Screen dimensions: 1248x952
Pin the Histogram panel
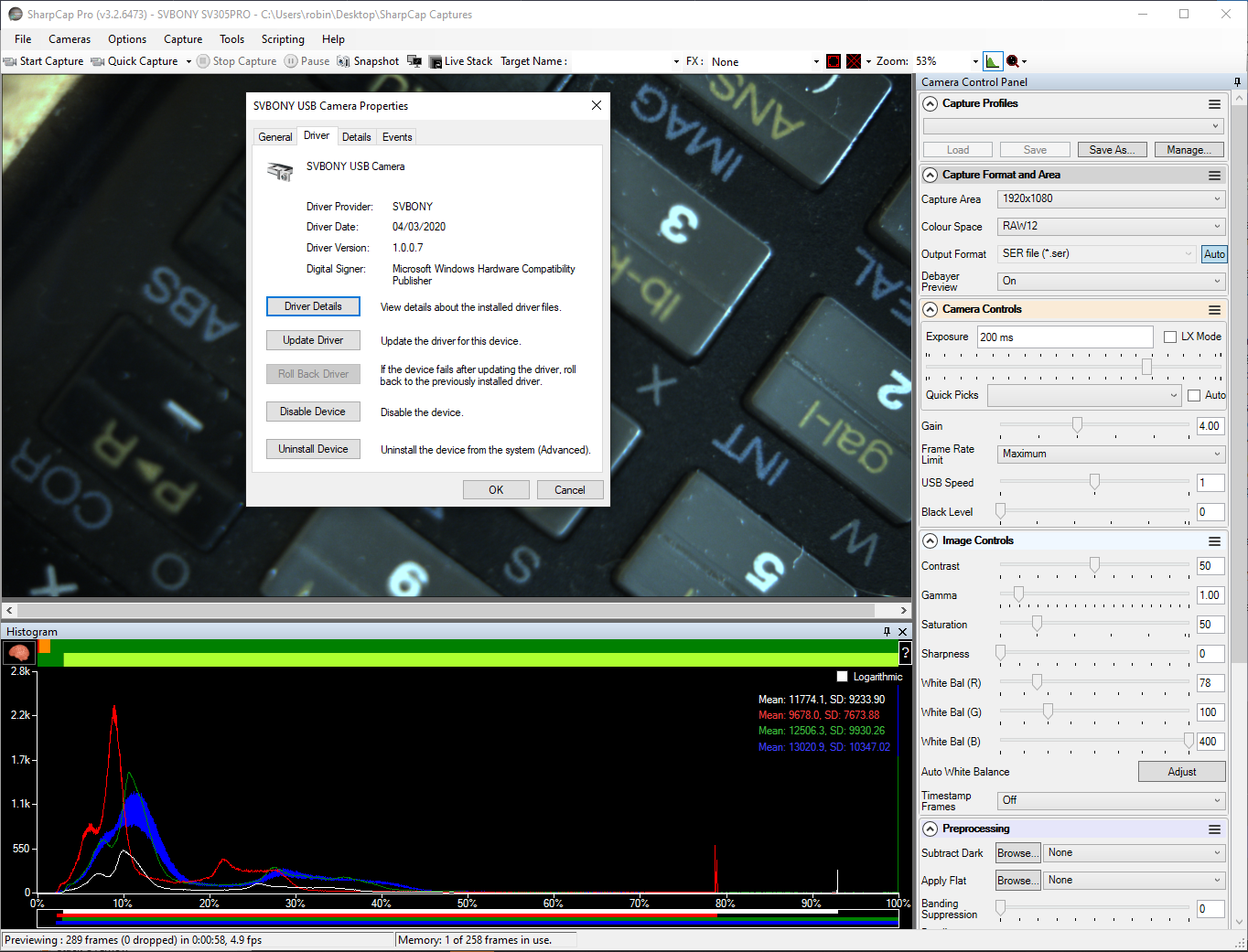click(x=887, y=632)
